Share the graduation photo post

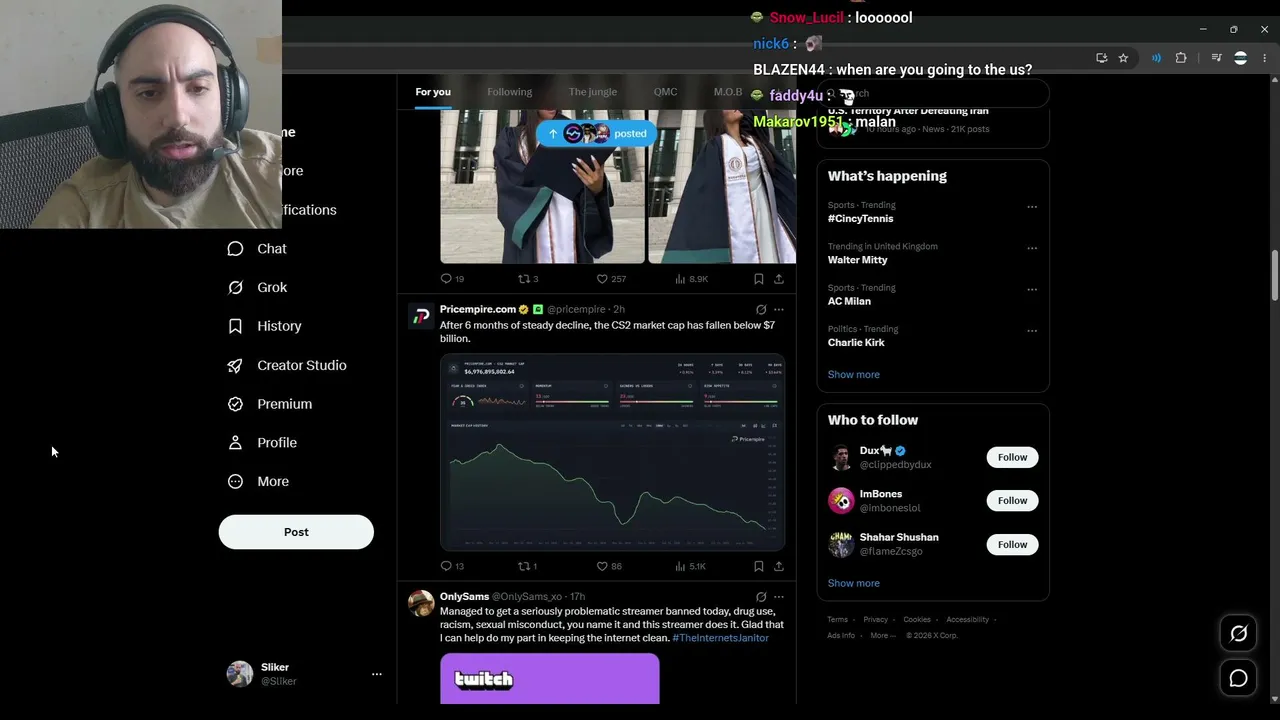[779, 279]
